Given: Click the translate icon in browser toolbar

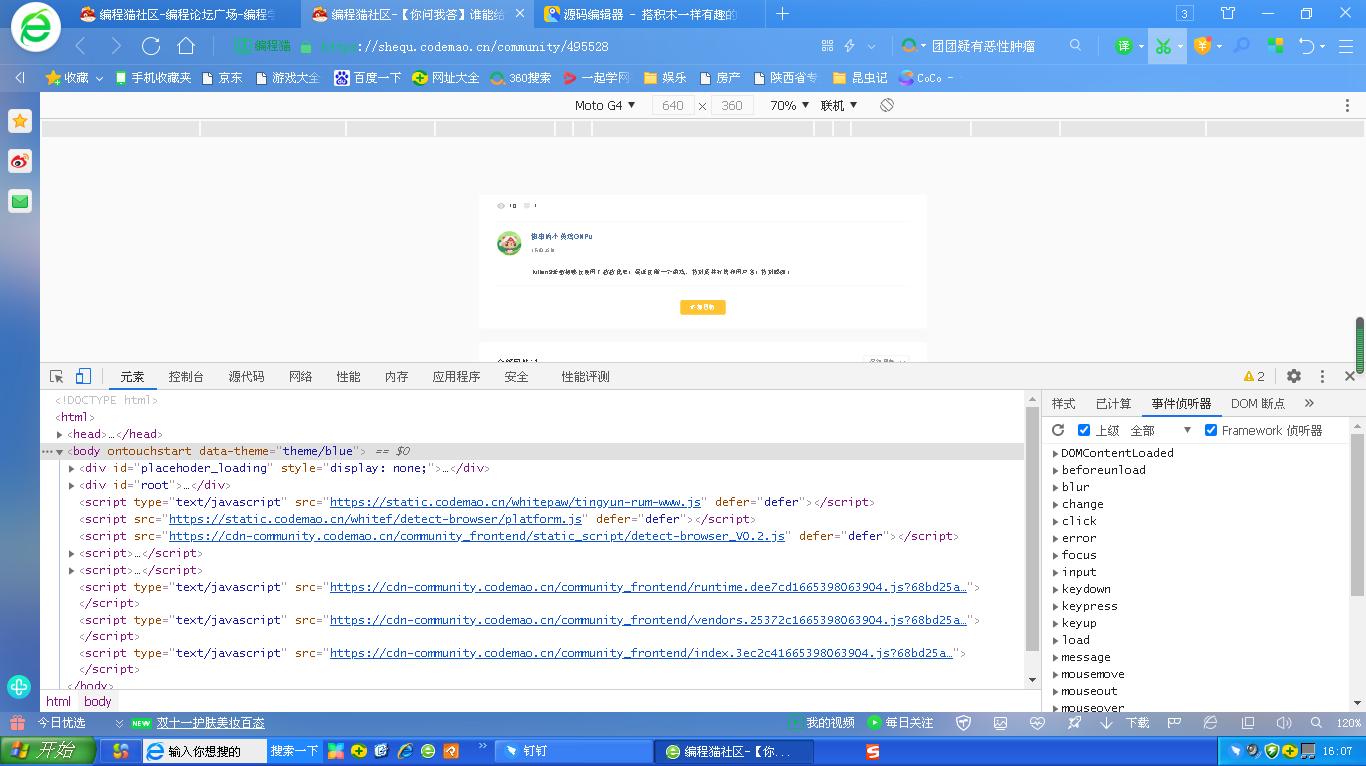Looking at the screenshot, I should 1124,46.
